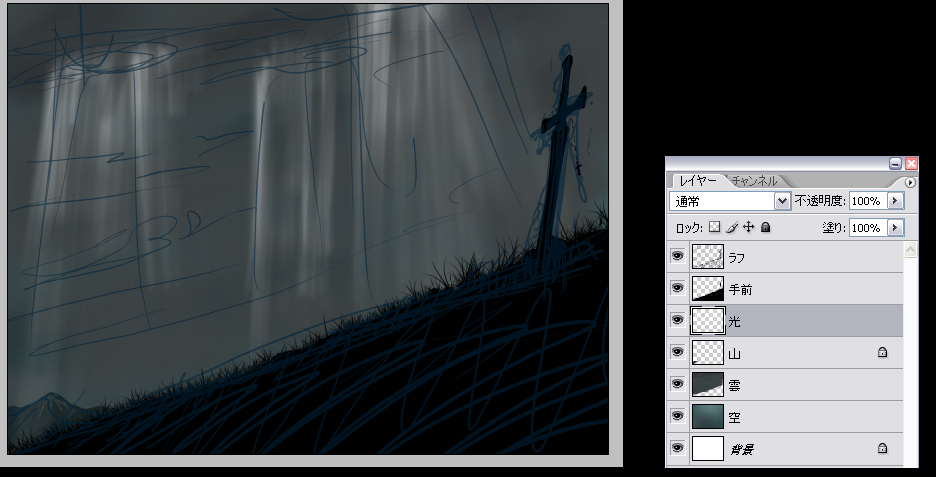Switch to the レイヤー tab

pos(697,181)
